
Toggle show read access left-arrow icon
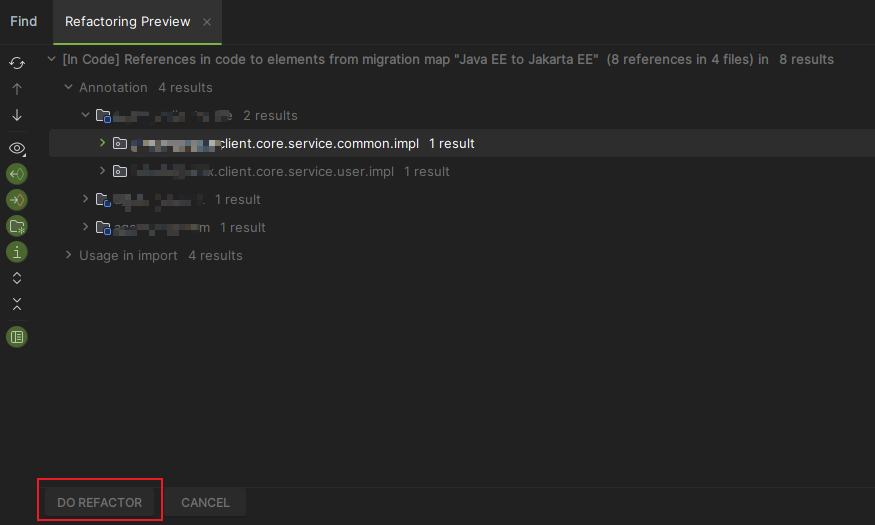point(17,174)
